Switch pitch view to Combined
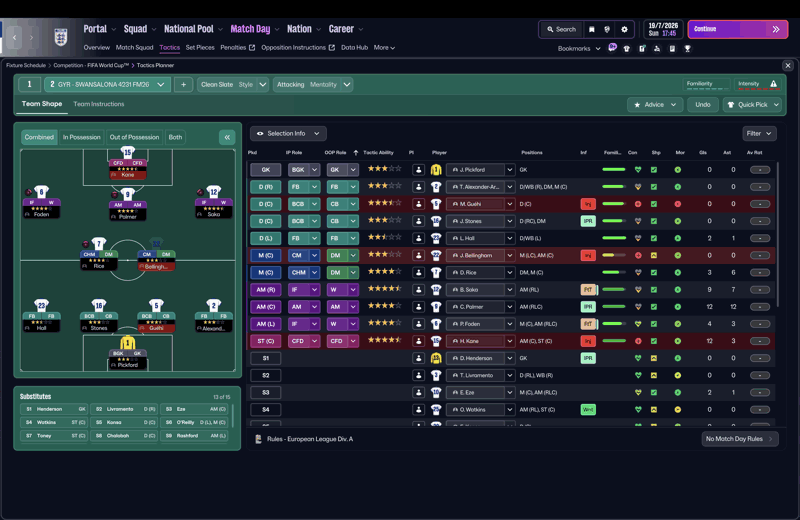 pos(39,137)
